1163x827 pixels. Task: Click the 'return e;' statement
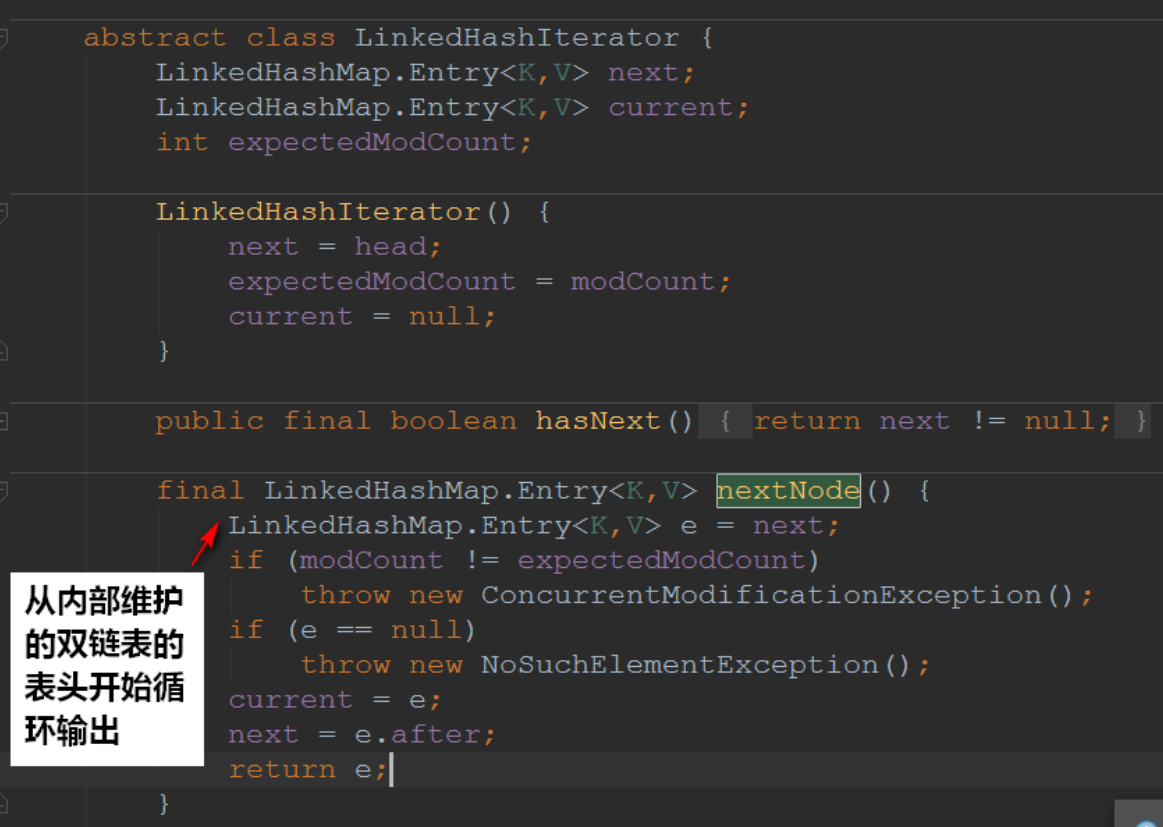(308, 770)
